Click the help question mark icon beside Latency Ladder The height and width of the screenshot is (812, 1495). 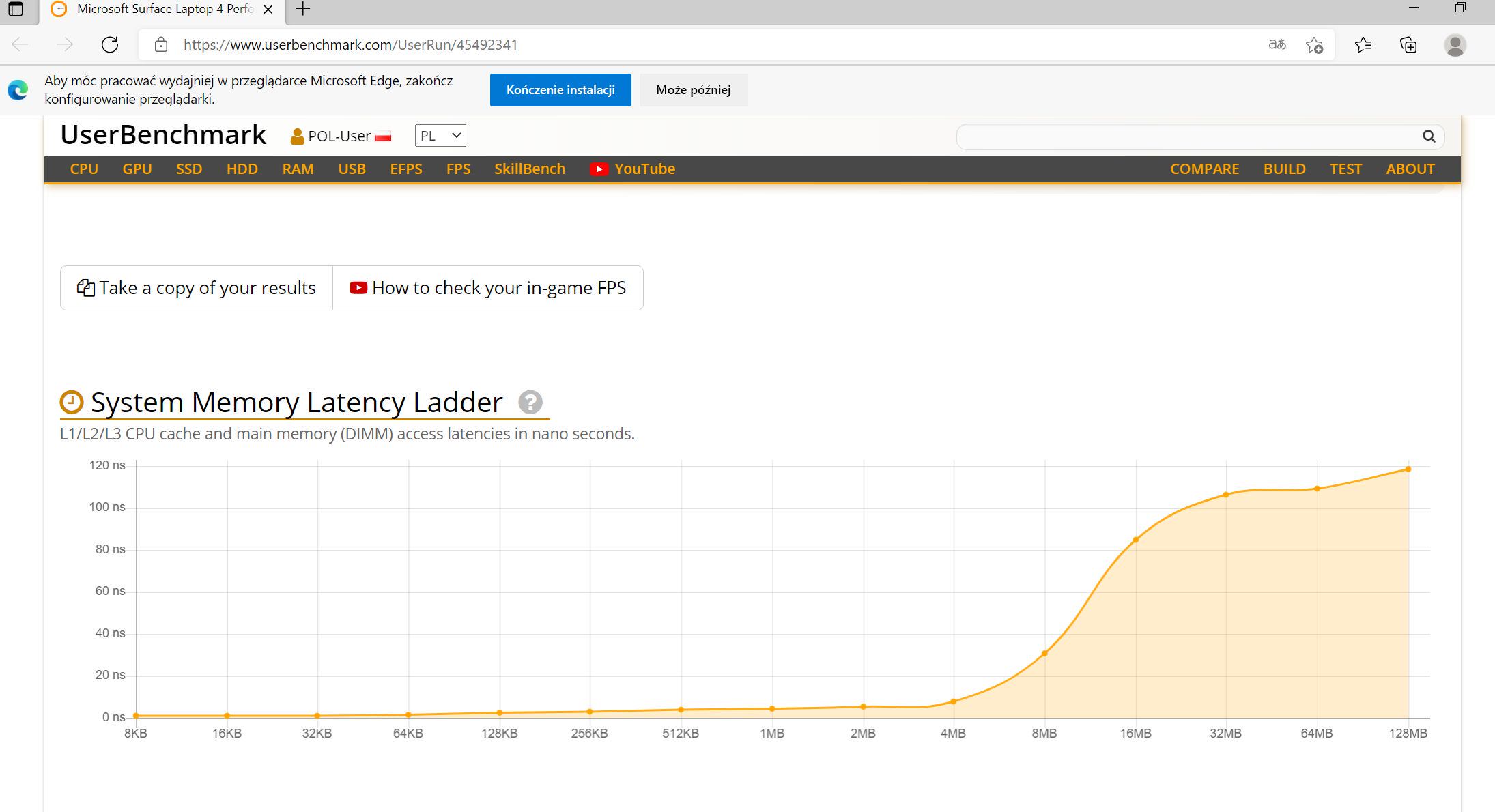click(x=530, y=403)
